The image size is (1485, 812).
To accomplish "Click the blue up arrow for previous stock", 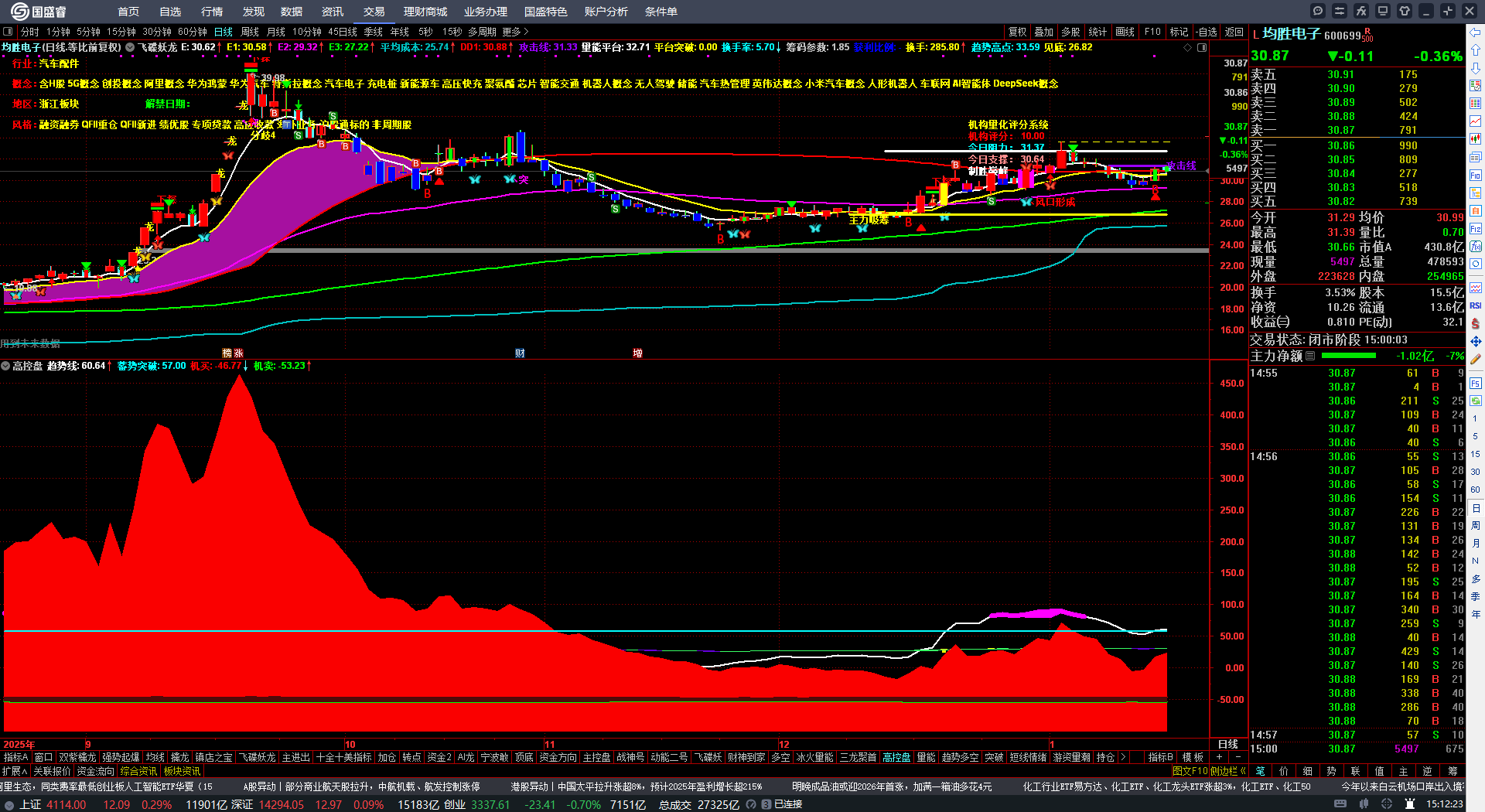I will pyautogui.click(x=1476, y=50).
